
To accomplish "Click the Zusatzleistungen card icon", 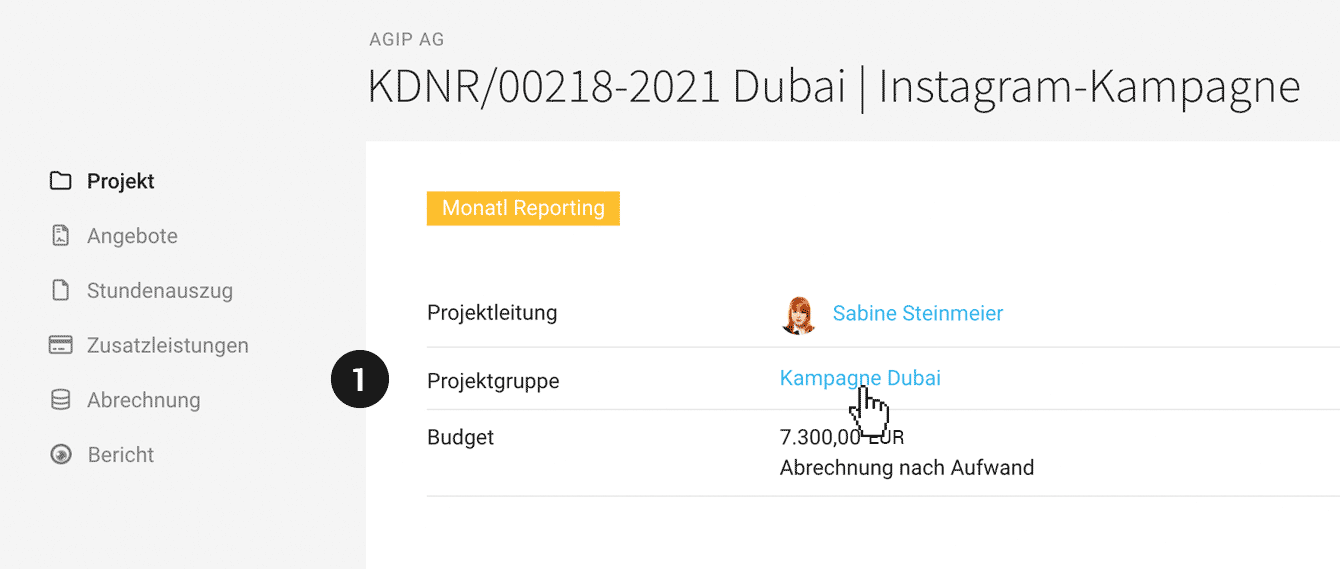I will pyautogui.click(x=61, y=345).
